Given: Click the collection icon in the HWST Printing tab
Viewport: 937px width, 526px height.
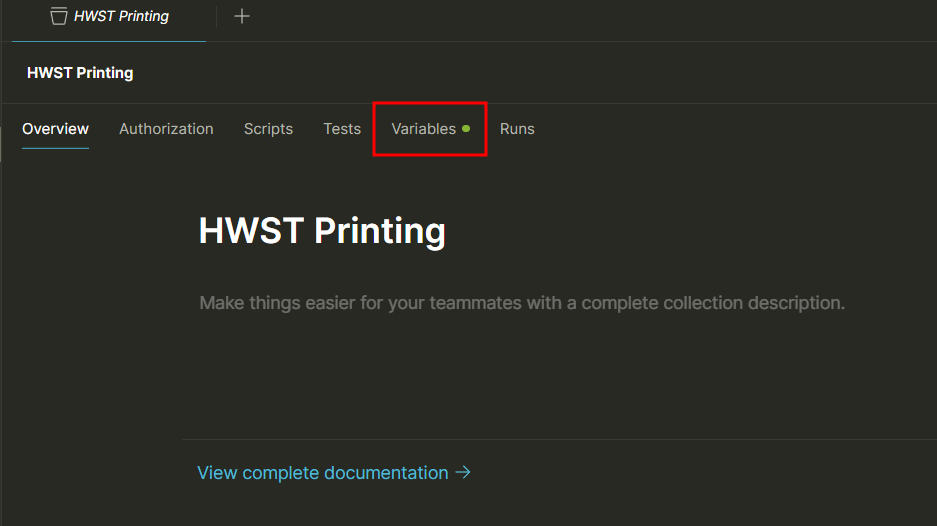Looking at the screenshot, I should pyautogui.click(x=59, y=16).
